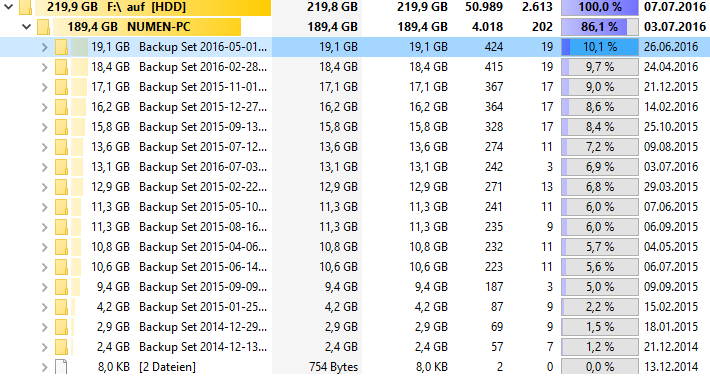Click folder icon of Backup Set 2015-02-22

(x=61, y=187)
